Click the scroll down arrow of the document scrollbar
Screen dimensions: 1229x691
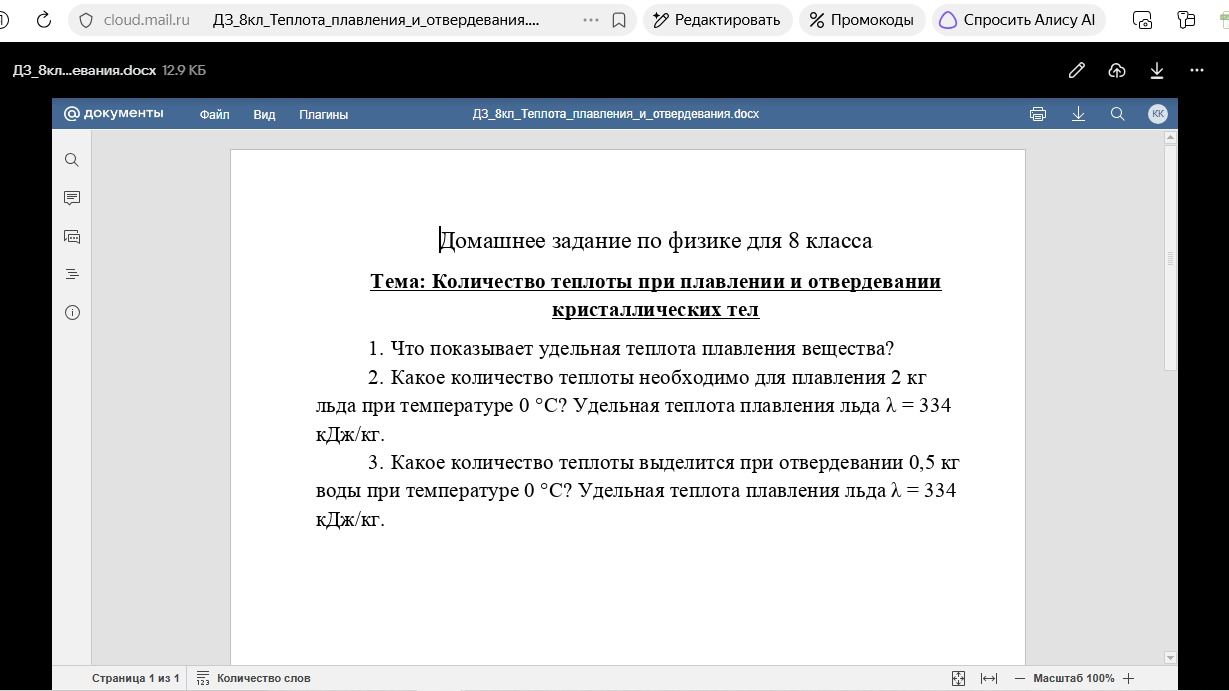tap(1170, 657)
